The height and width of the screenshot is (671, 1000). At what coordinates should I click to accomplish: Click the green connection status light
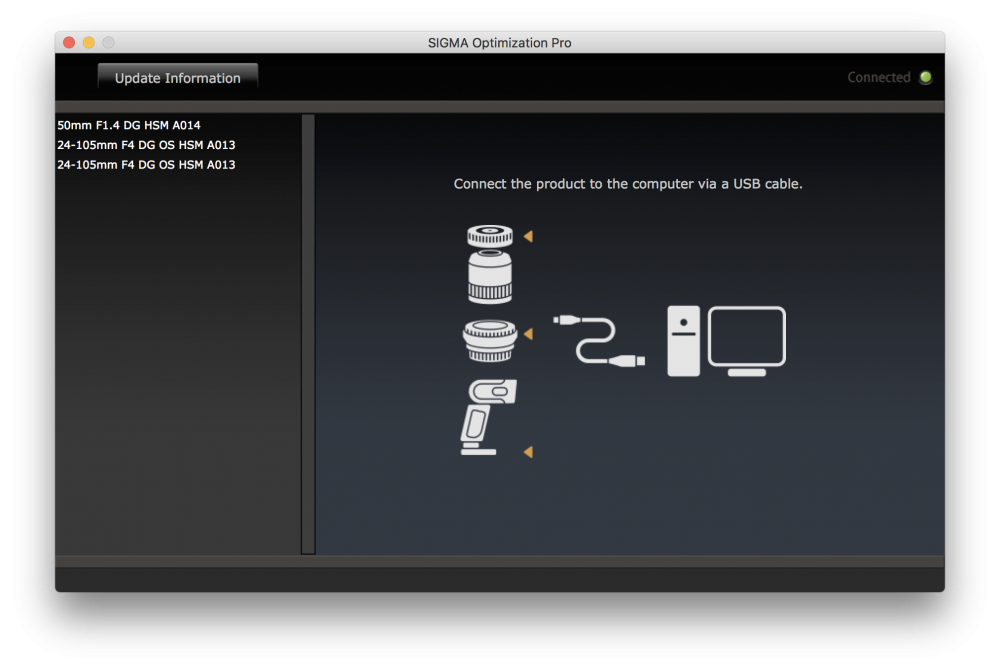point(925,77)
